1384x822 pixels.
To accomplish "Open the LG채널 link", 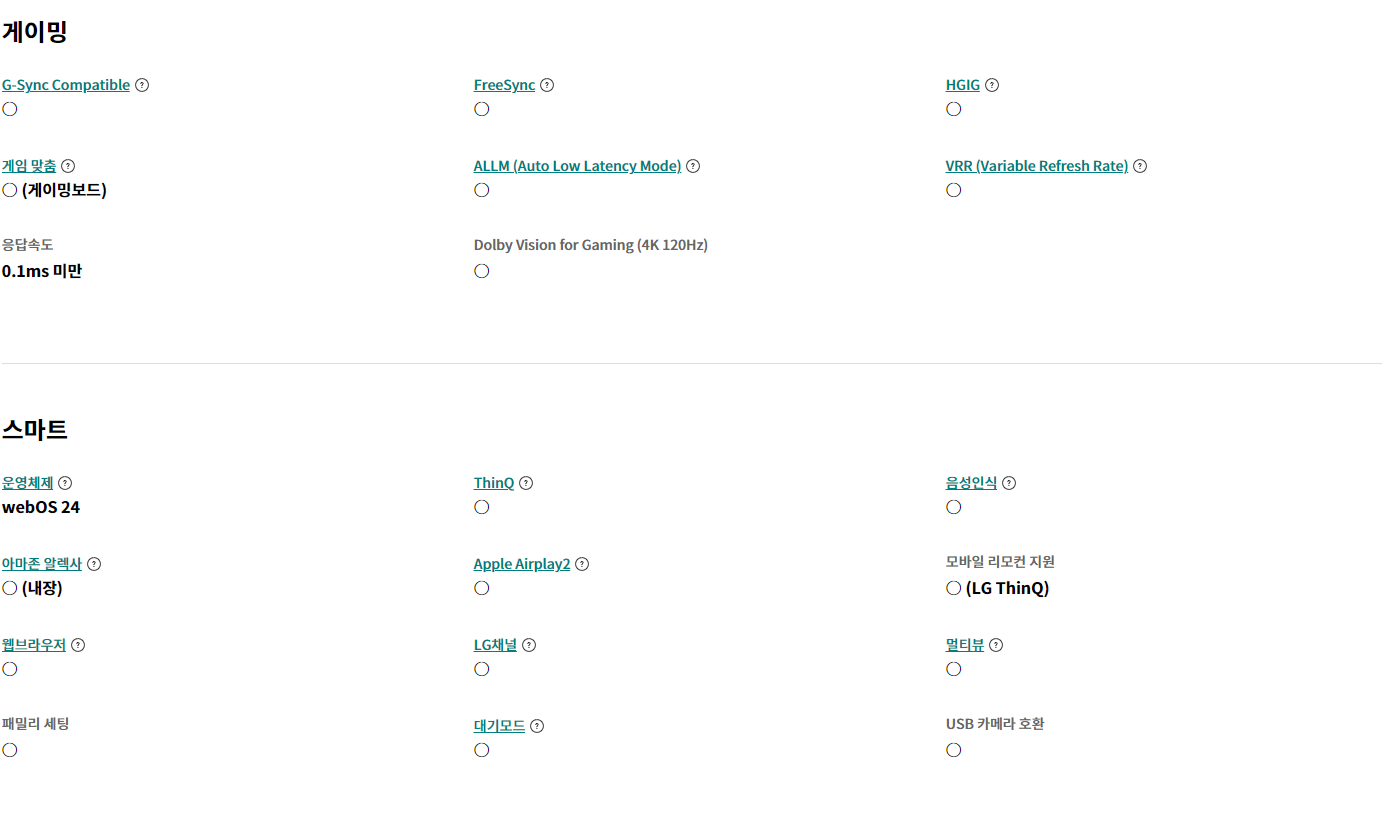I will pyautogui.click(x=495, y=645).
